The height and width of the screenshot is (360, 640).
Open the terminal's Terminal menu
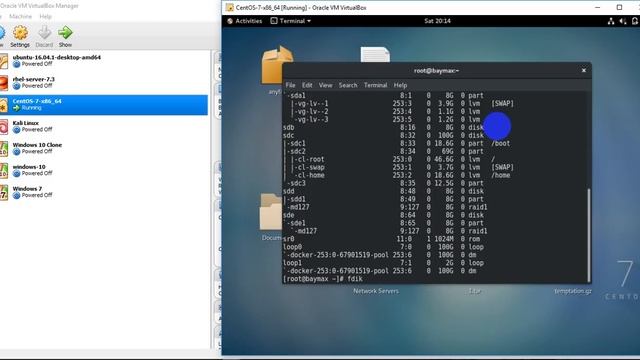(375, 85)
